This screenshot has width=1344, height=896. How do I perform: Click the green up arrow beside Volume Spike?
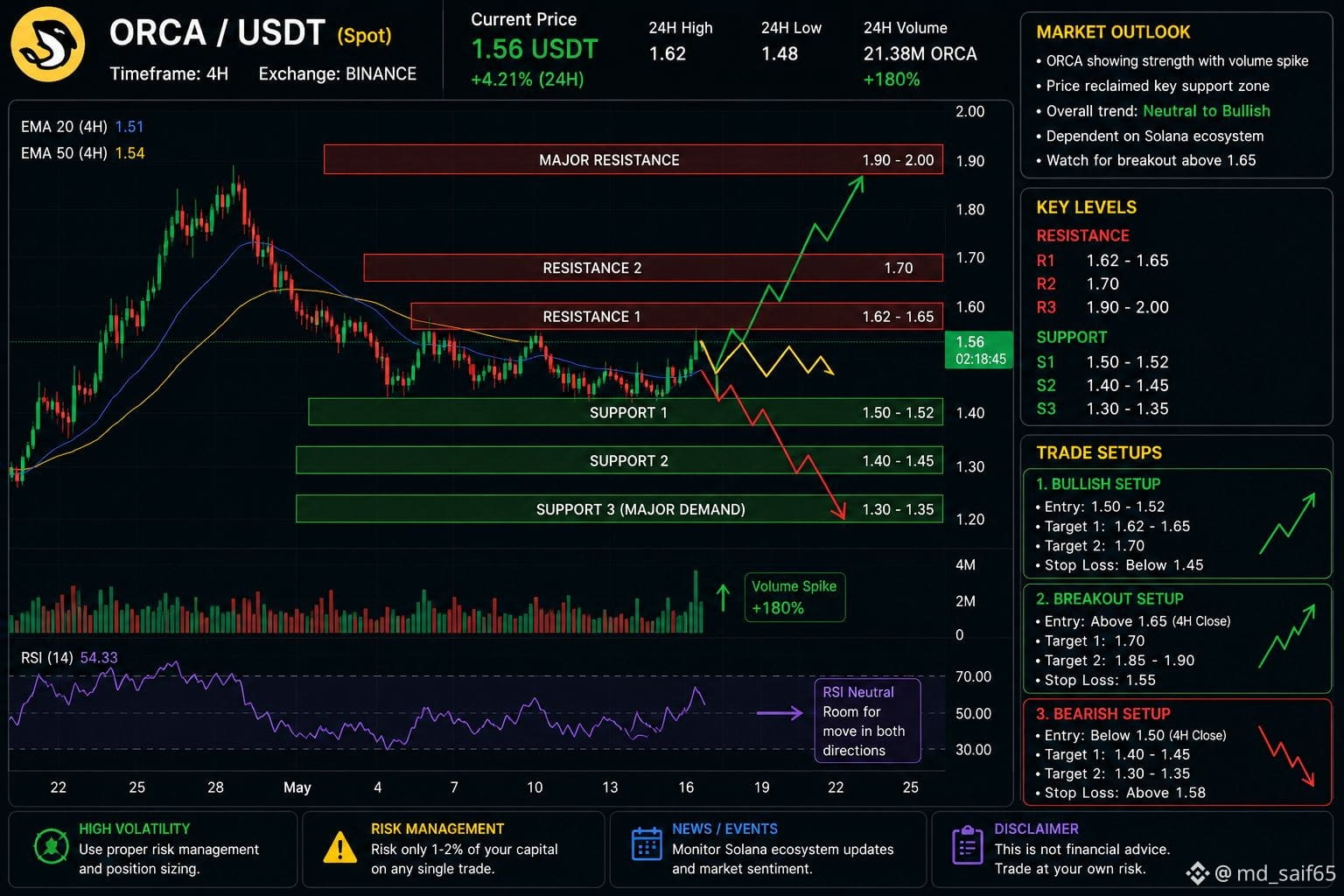[723, 597]
